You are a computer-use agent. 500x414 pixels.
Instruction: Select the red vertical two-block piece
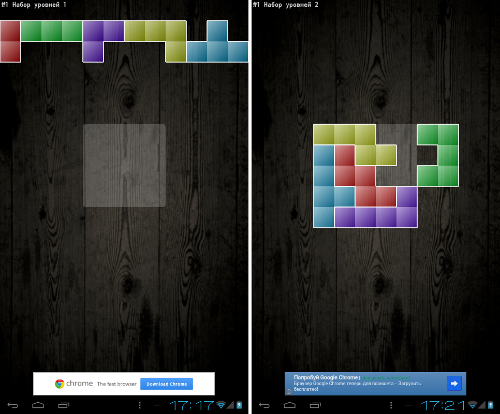click(x=10, y=41)
